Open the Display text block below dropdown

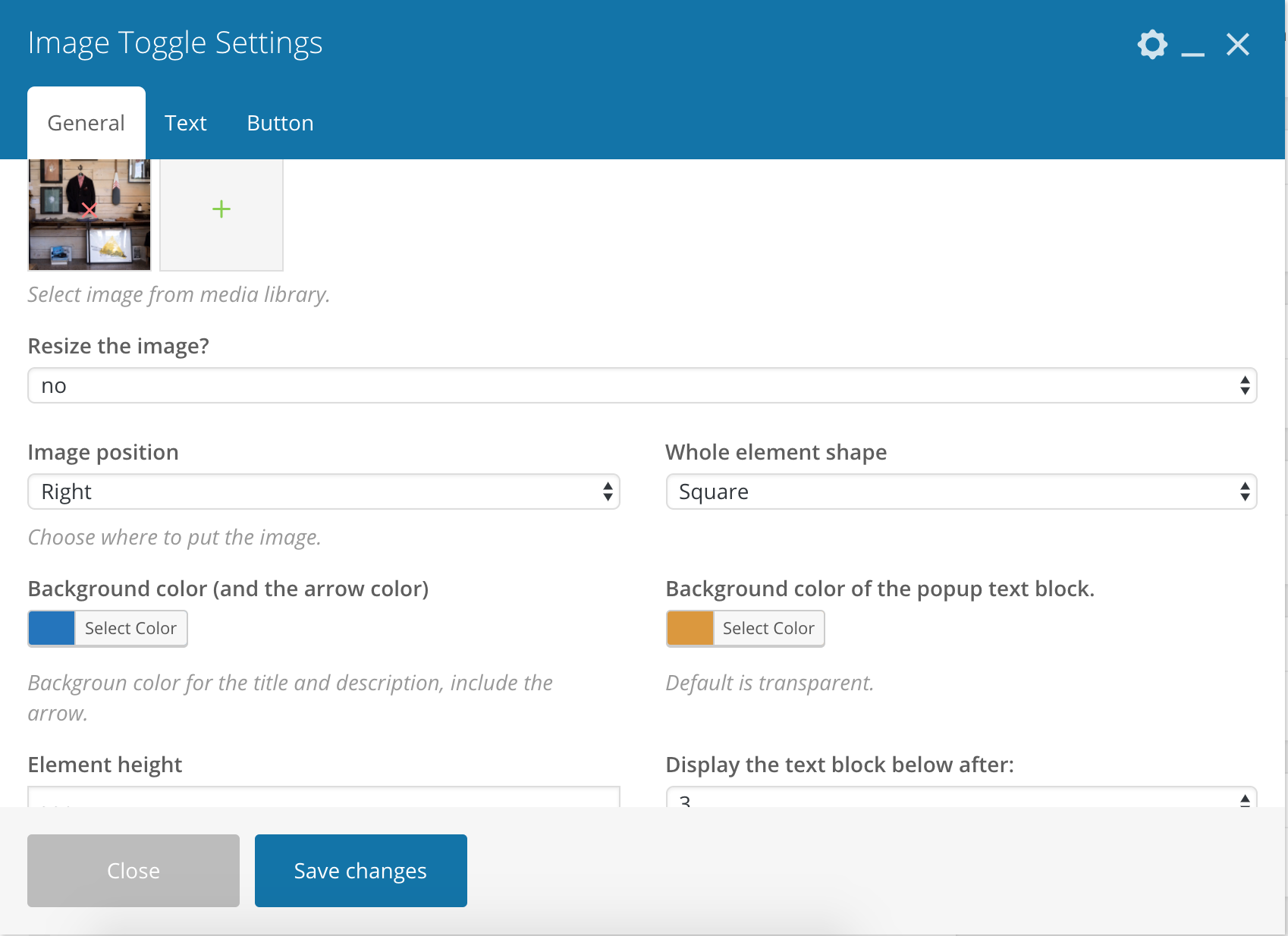961,799
